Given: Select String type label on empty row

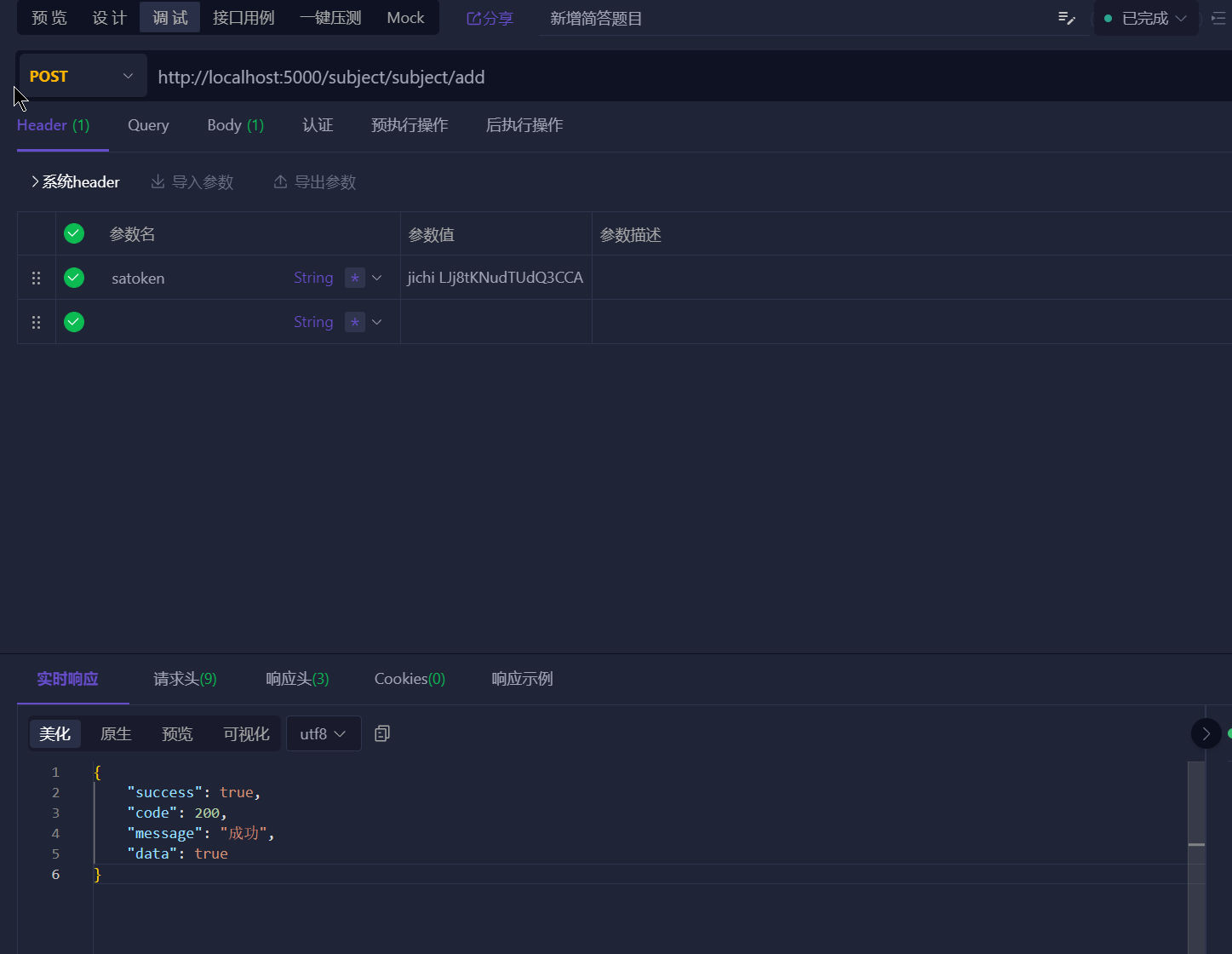Looking at the screenshot, I should tap(313, 322).
